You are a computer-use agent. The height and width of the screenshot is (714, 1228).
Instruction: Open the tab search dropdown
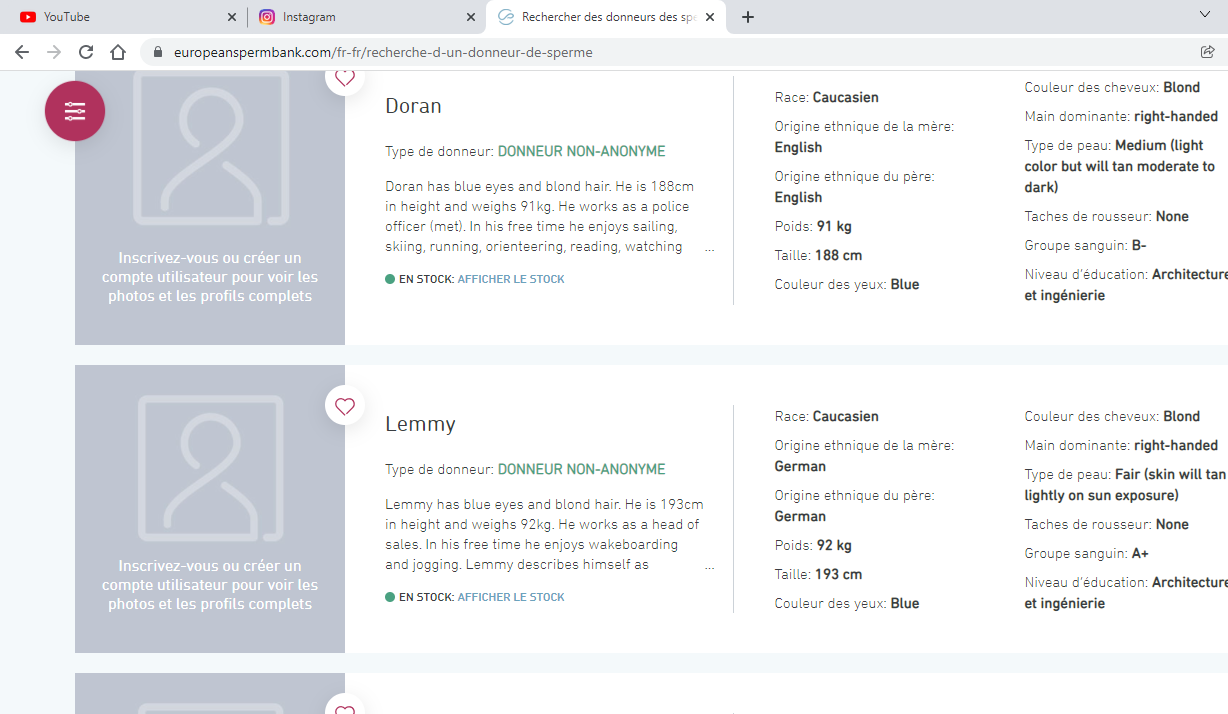(1205, 15)
